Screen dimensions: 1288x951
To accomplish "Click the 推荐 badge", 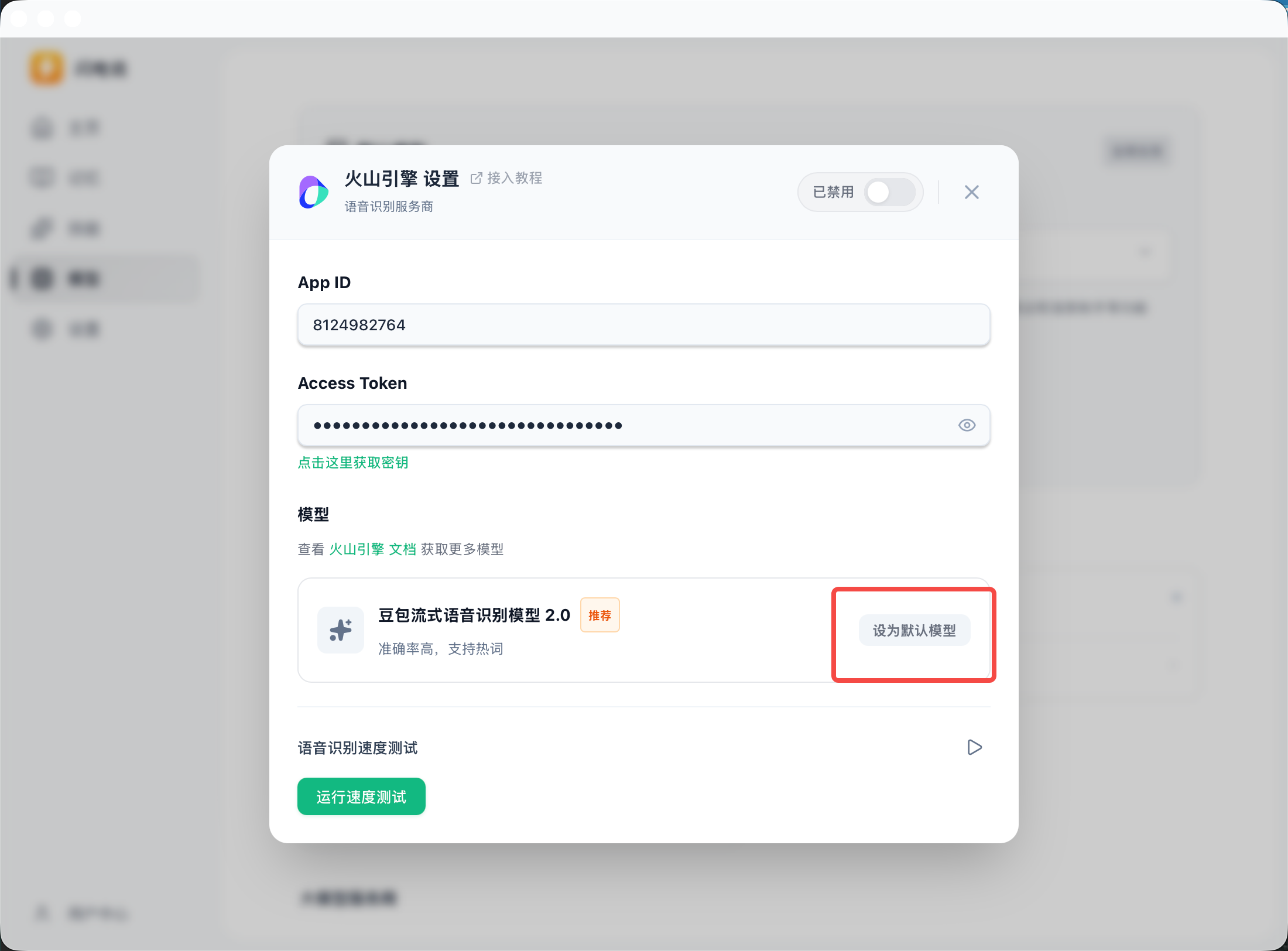I will 600,615.
